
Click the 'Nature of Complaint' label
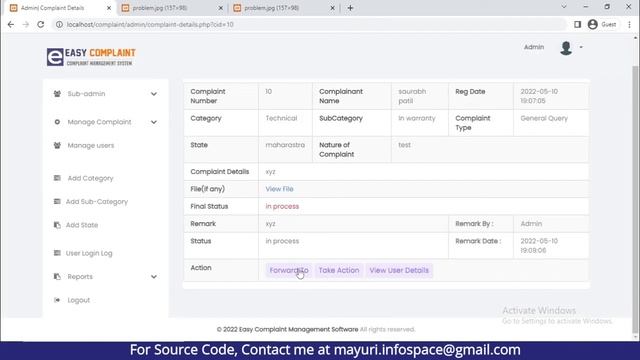point(336,149)
